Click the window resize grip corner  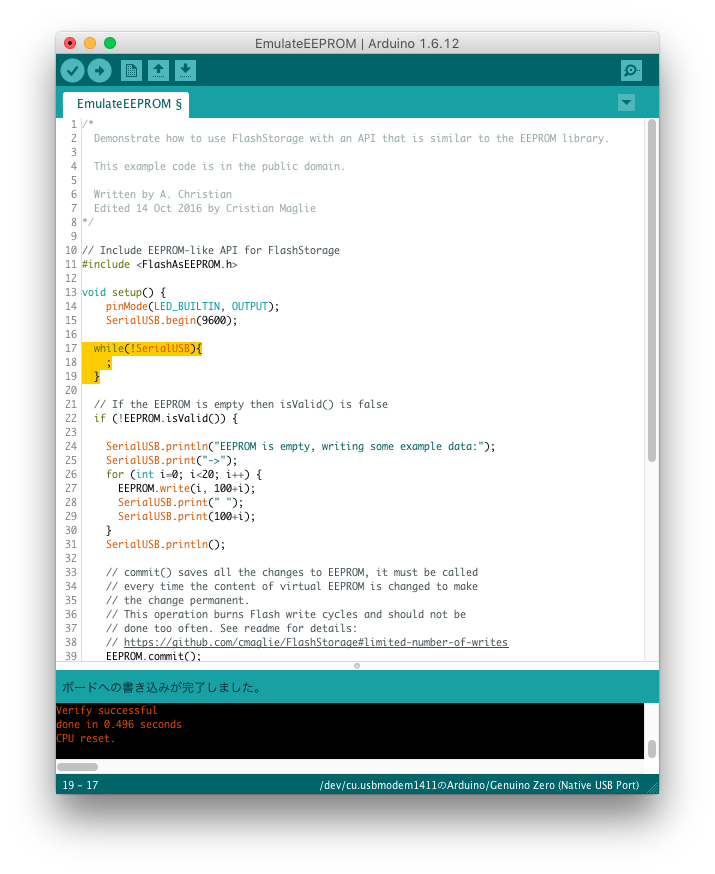[653, 787]
